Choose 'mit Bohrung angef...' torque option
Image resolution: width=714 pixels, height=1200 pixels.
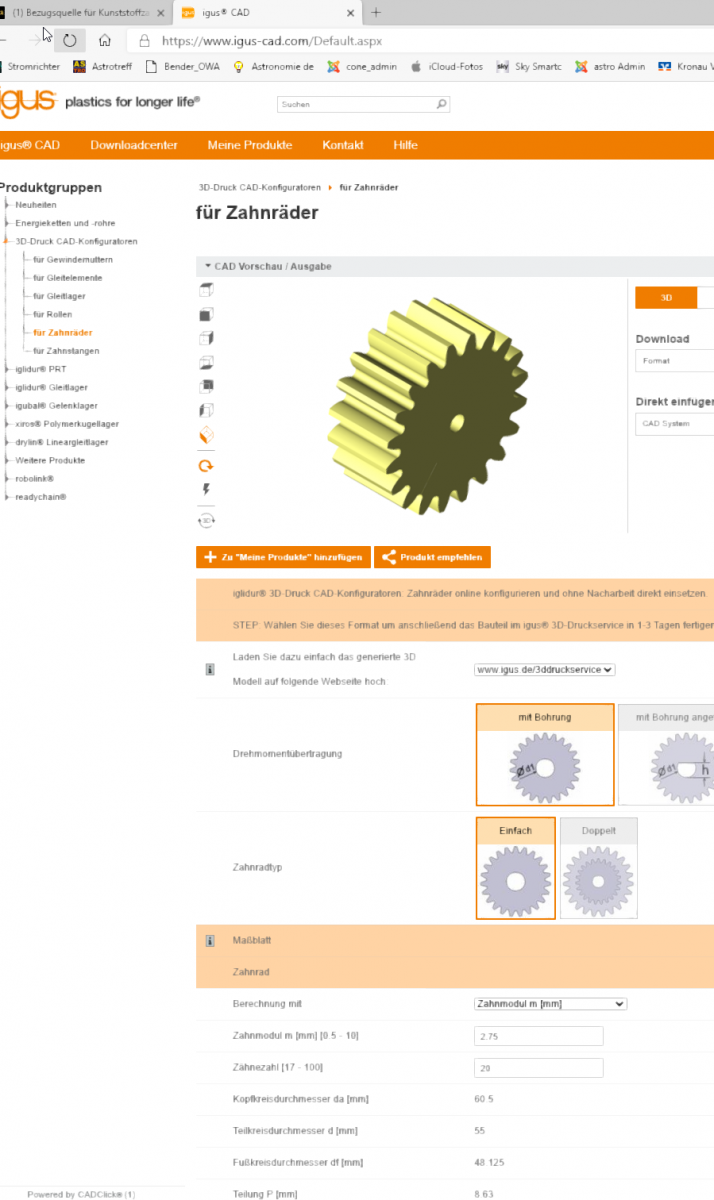tap(666, 754)
